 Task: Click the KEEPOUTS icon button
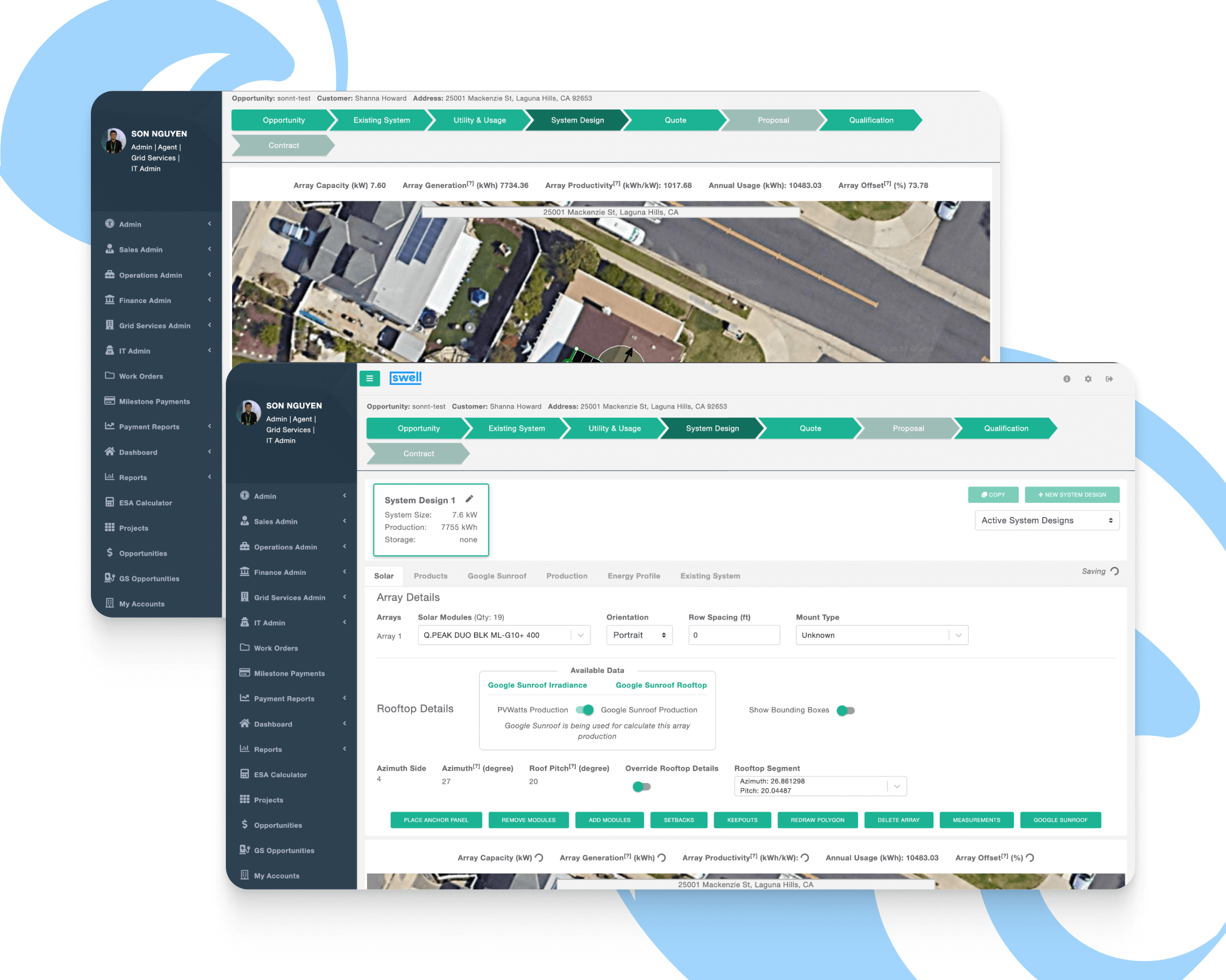(740, 823)
